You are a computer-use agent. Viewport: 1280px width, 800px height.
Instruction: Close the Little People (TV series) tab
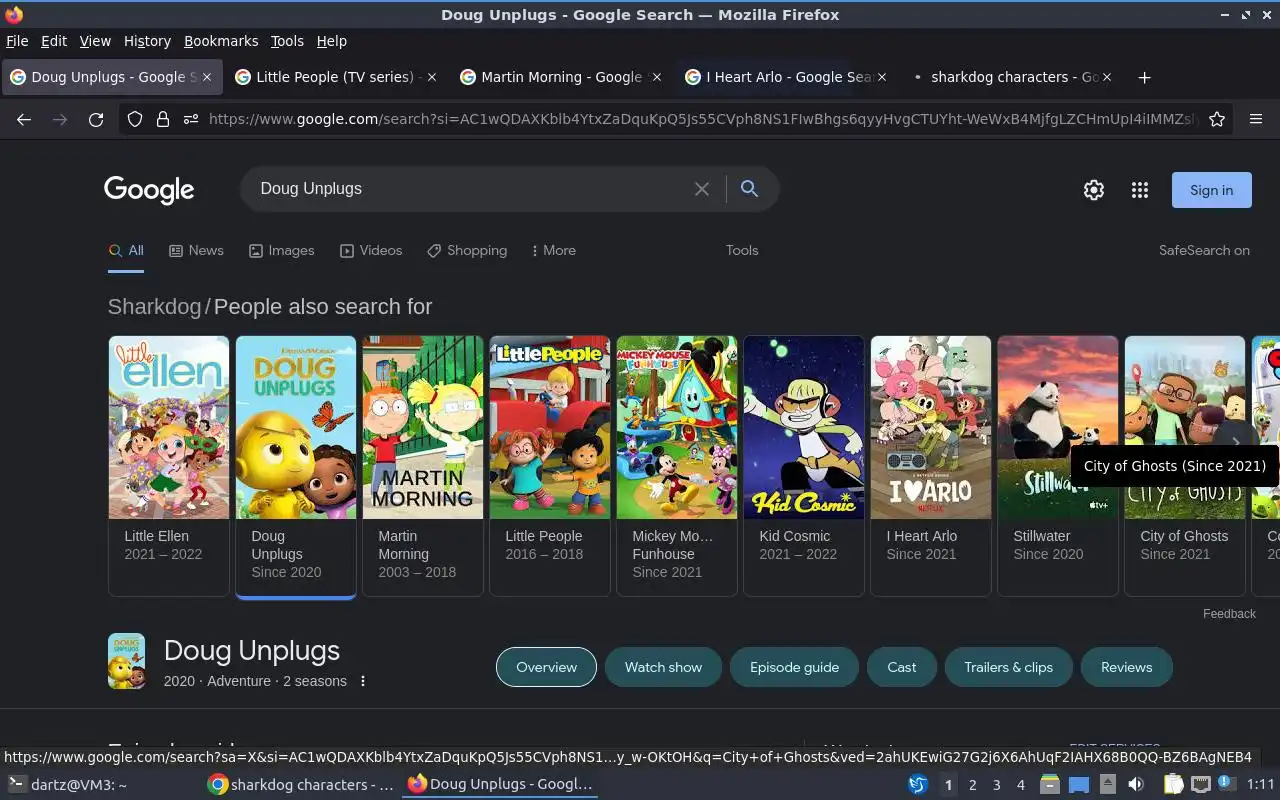tap(432, 77)
